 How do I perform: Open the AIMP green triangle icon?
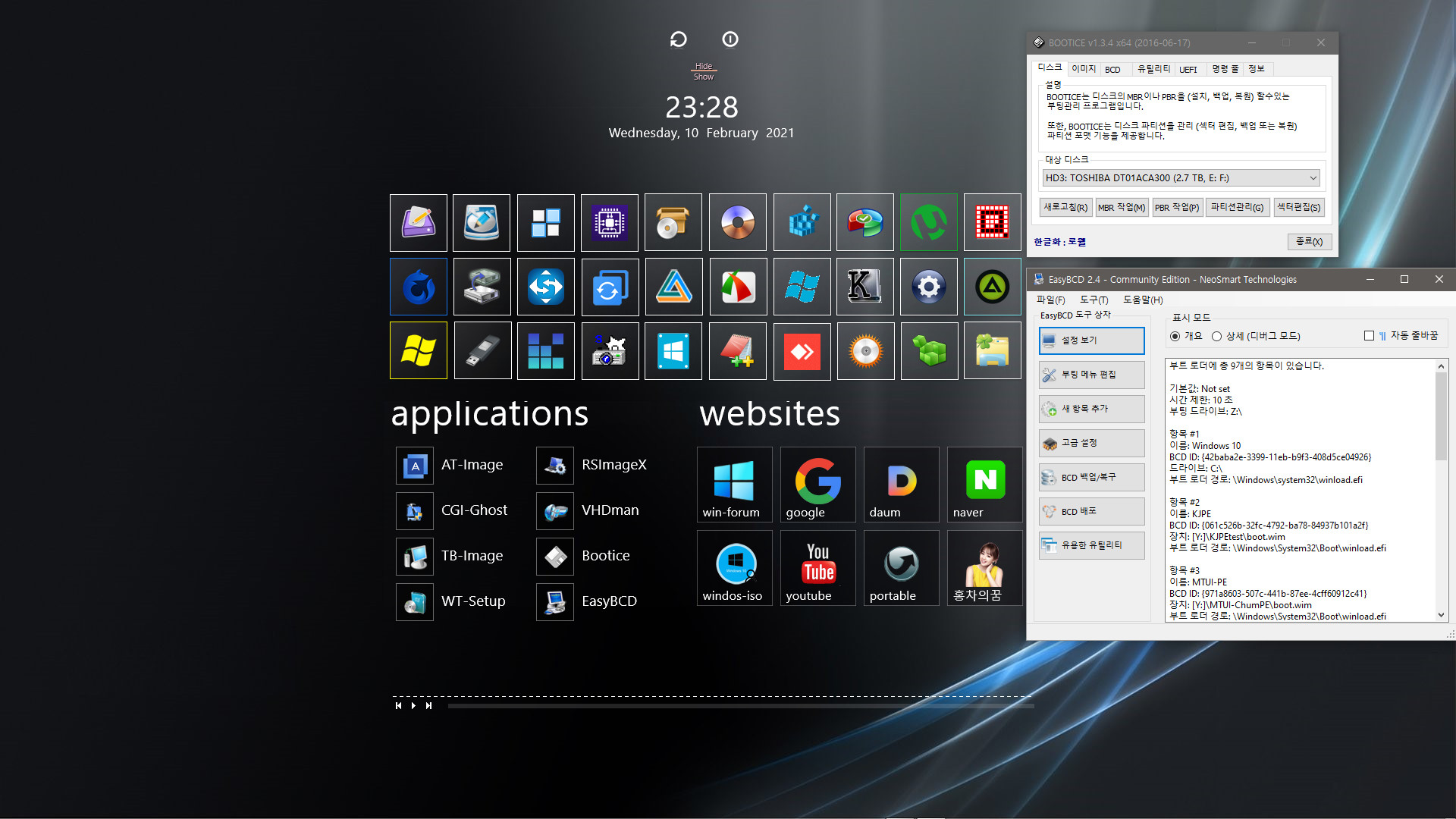993,287
